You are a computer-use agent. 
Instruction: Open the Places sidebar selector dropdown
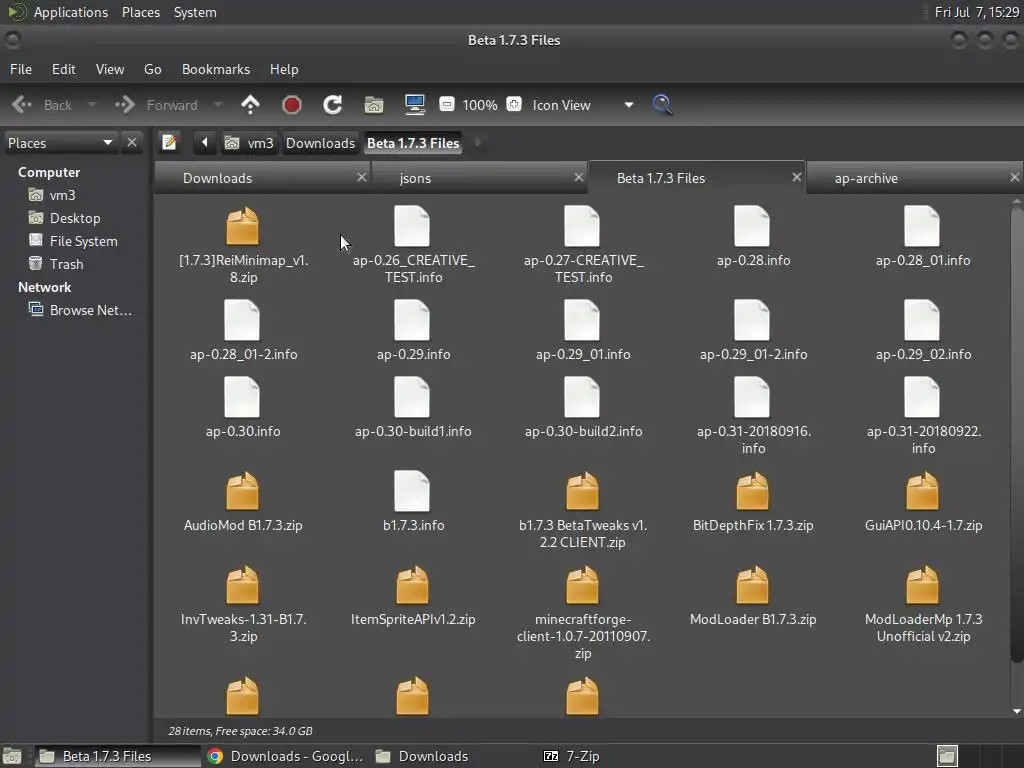point(60,142)
